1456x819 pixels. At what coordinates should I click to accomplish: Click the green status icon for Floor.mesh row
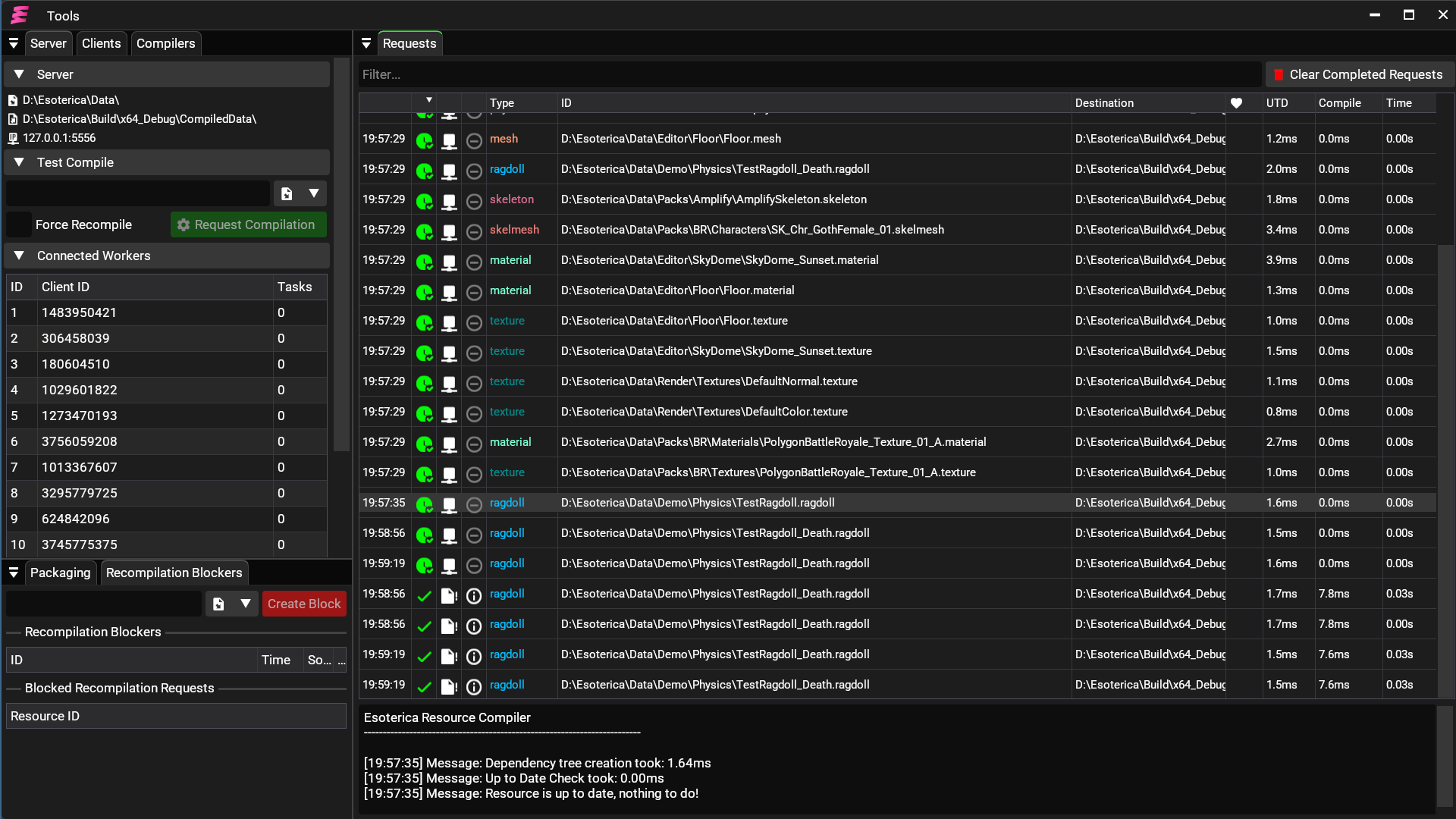click(x=425, y=140)
